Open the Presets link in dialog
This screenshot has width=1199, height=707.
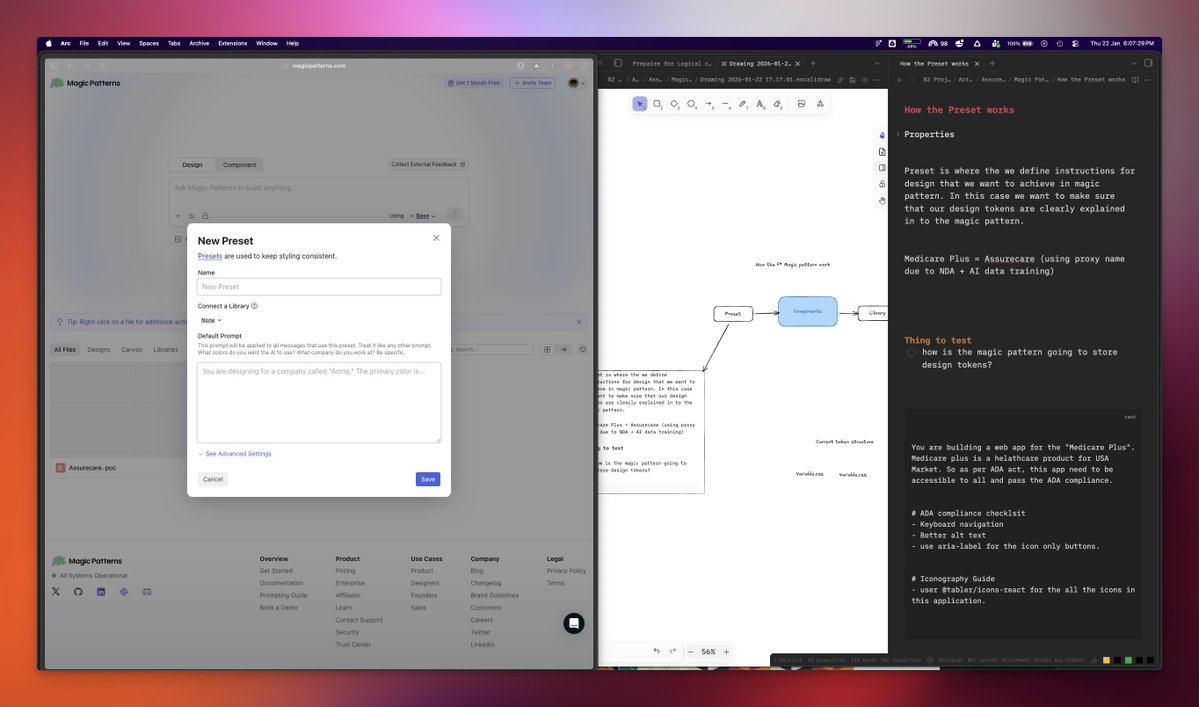tap(210, 256)
